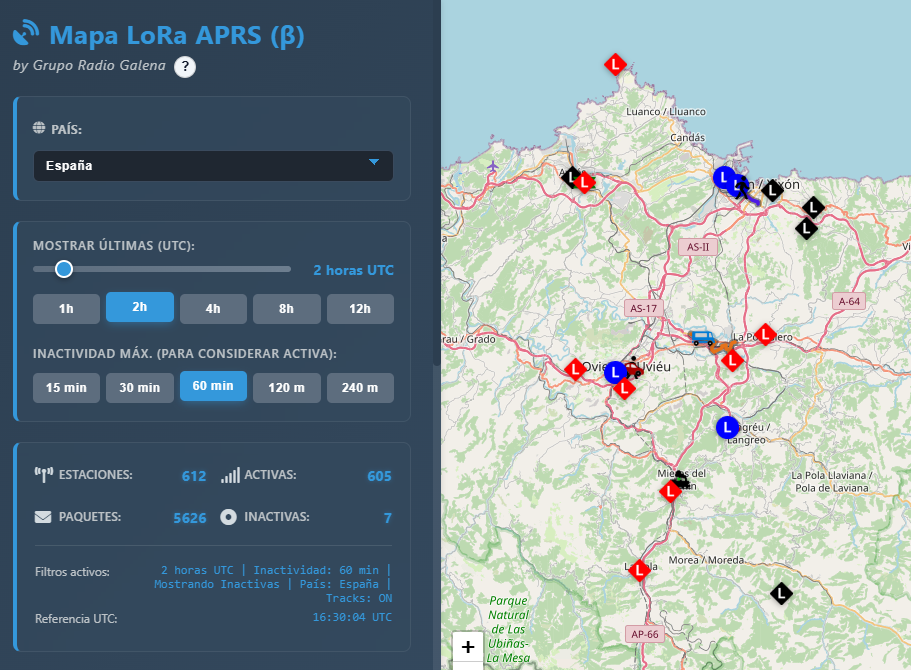
Task: Click the blue van vehicle marker
Action: coord(702,338)
